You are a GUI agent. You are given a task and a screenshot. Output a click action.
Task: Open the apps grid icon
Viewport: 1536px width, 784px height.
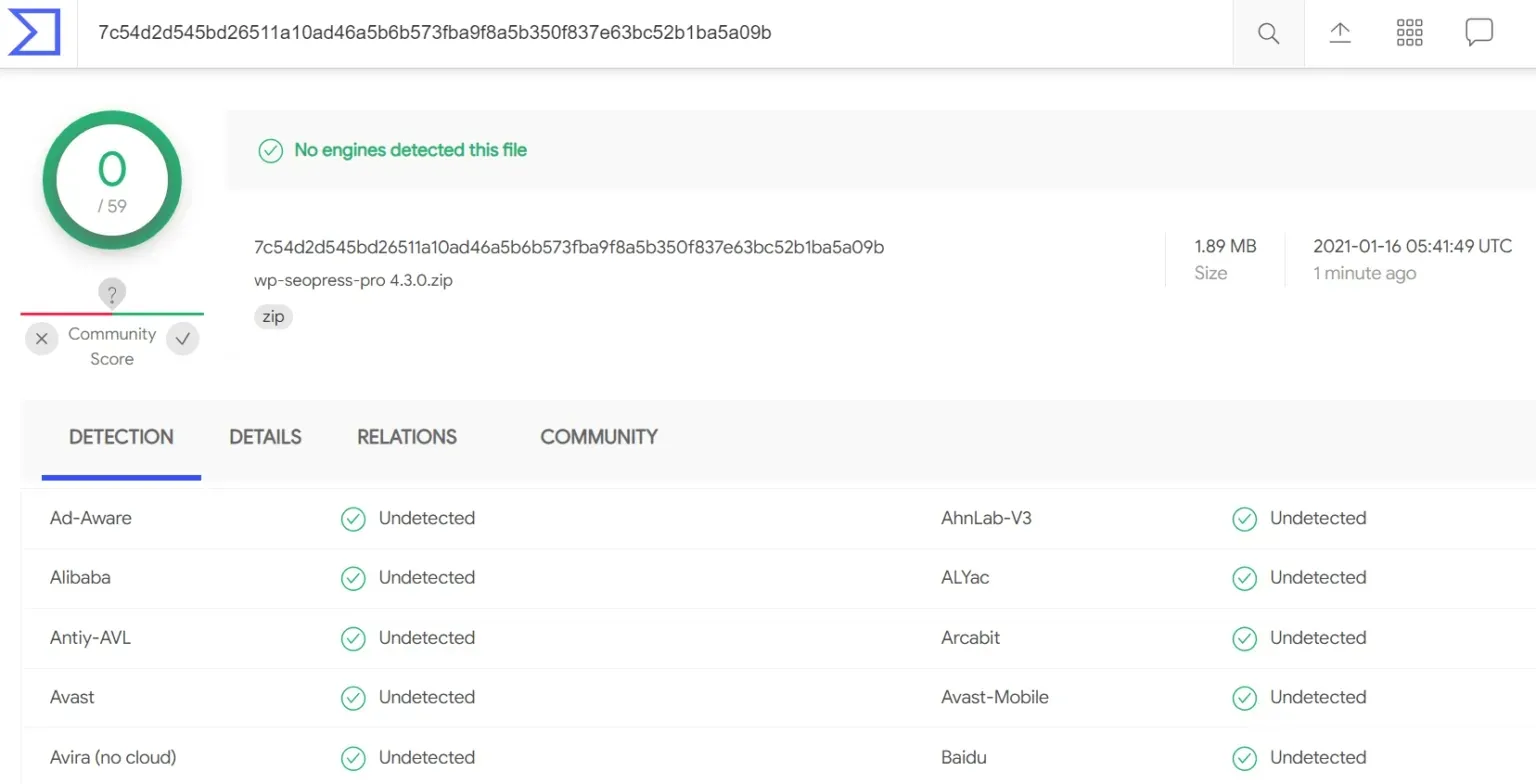tap(1409, 33)
